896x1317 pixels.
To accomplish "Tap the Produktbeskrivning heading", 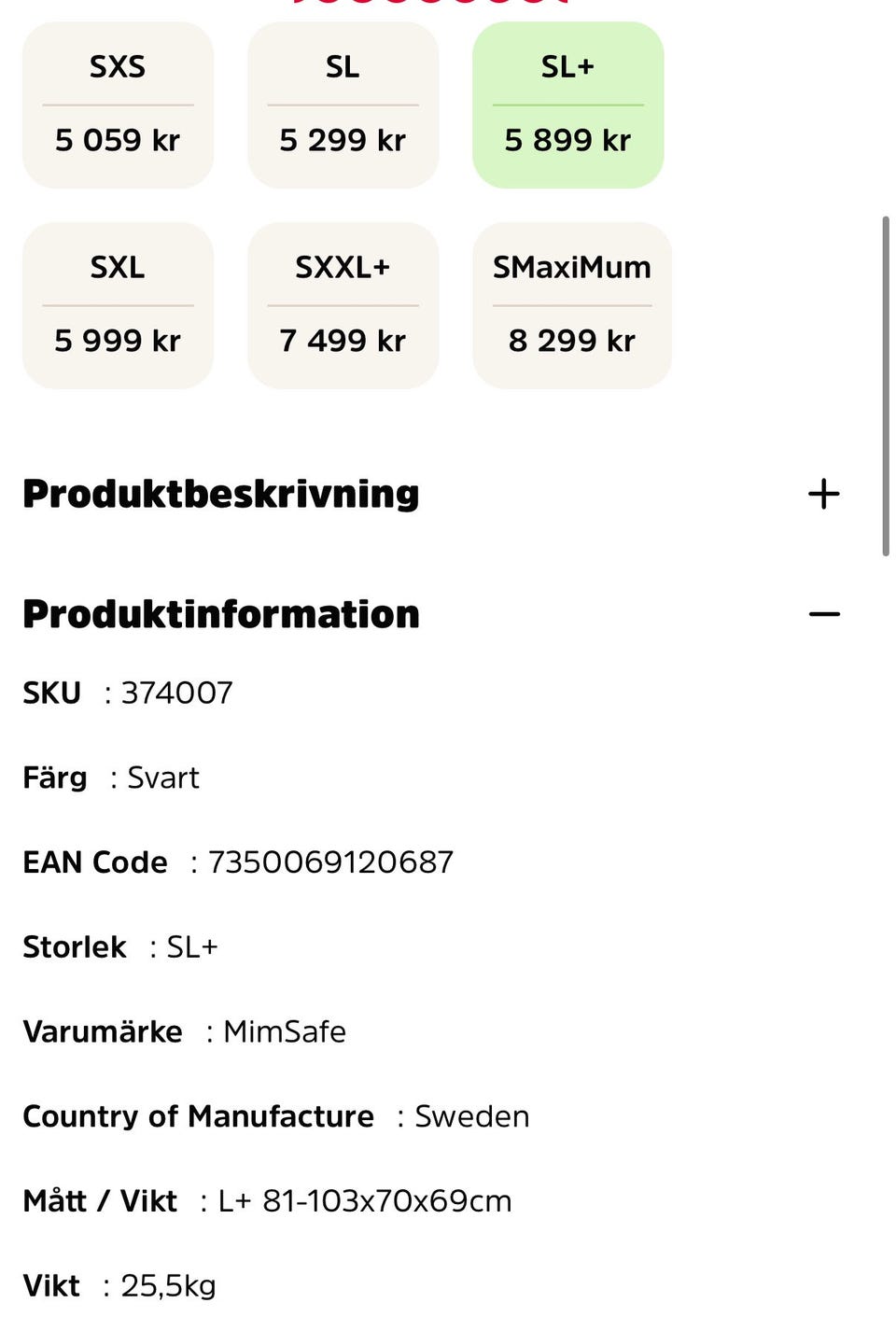I will point(221,494).
